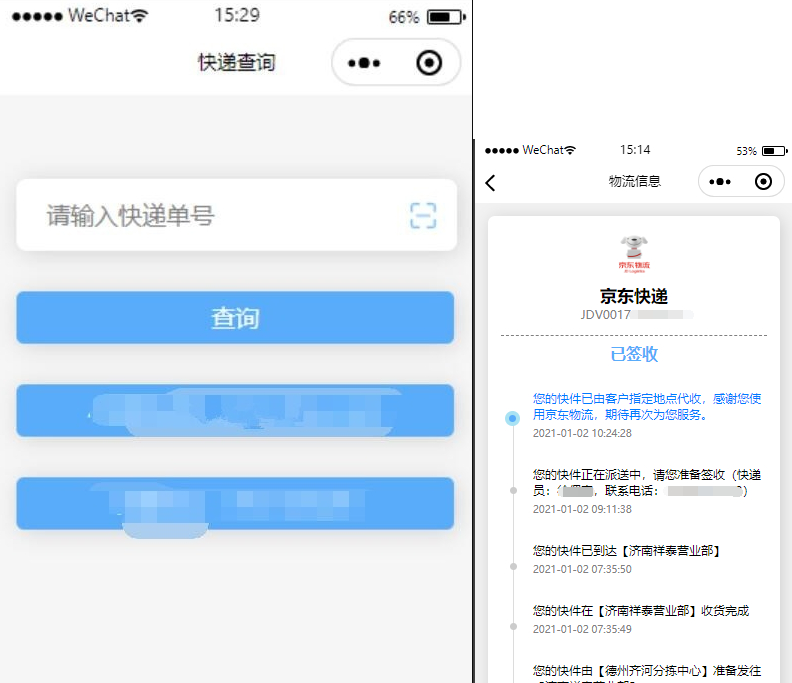Open the three-dot menu on the 快递查询 page
The height and width of the screenshot is (683, 792).
click(364, 63)
